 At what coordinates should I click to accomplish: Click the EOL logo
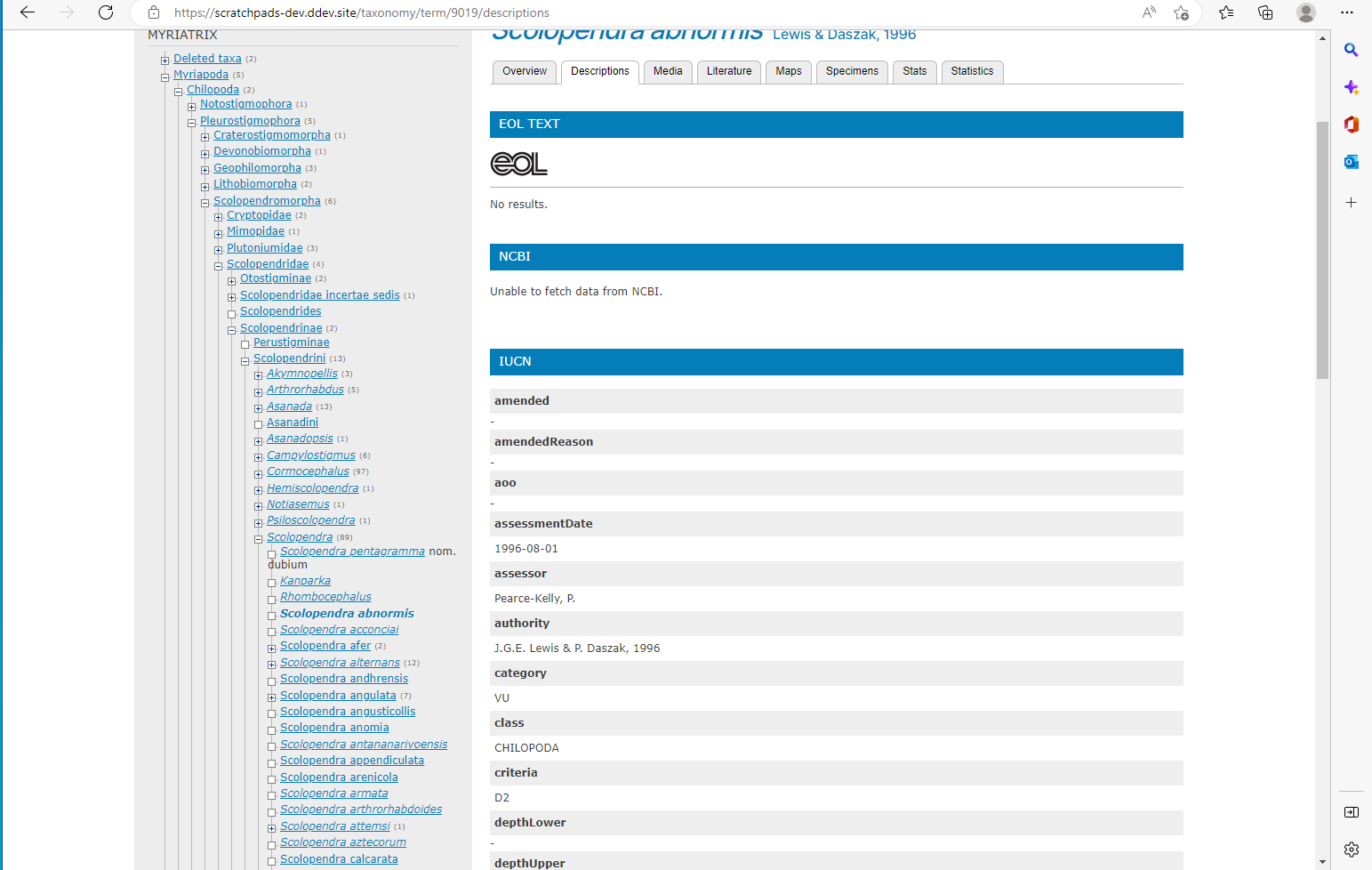pos(518,164)
